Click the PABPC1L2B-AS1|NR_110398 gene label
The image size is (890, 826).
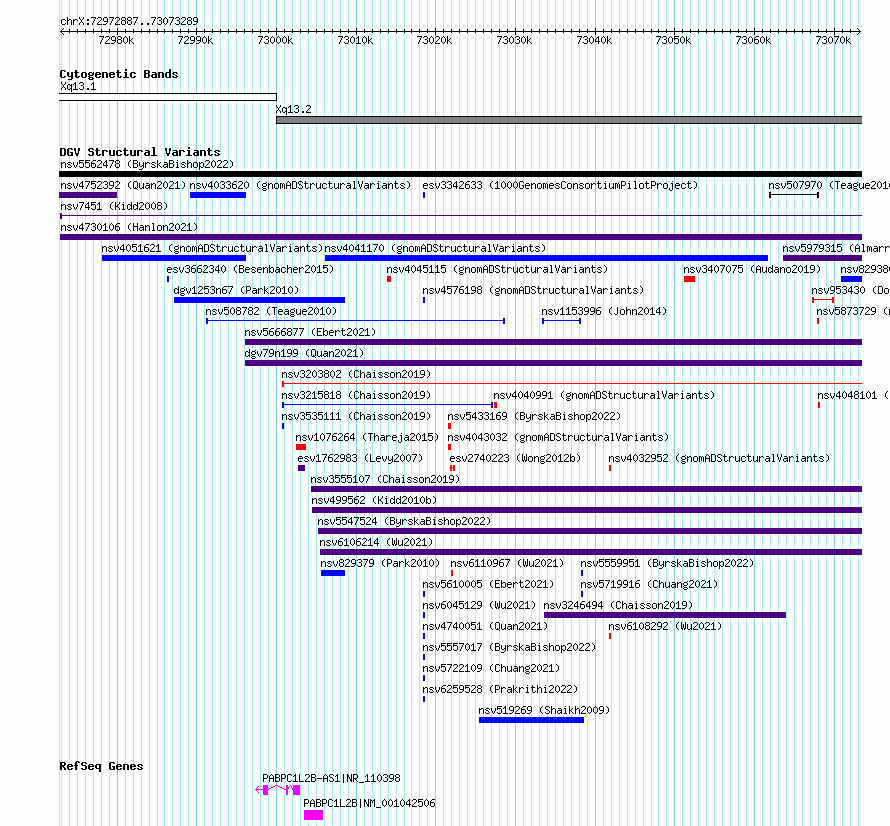331,778
